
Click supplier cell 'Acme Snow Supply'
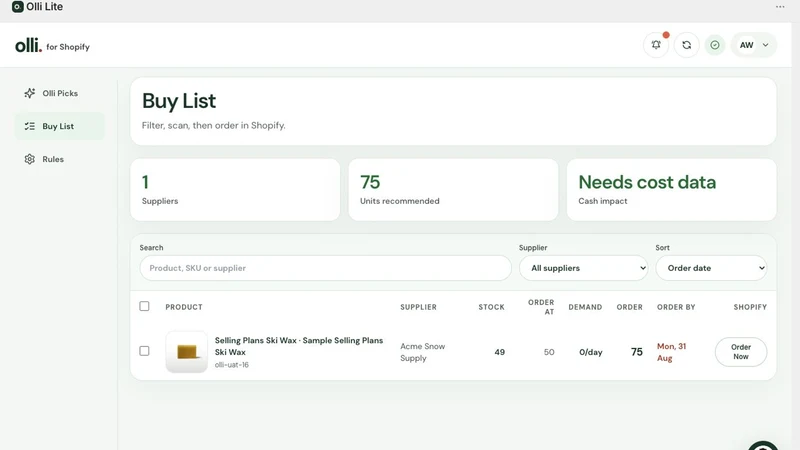pos(422,352)
